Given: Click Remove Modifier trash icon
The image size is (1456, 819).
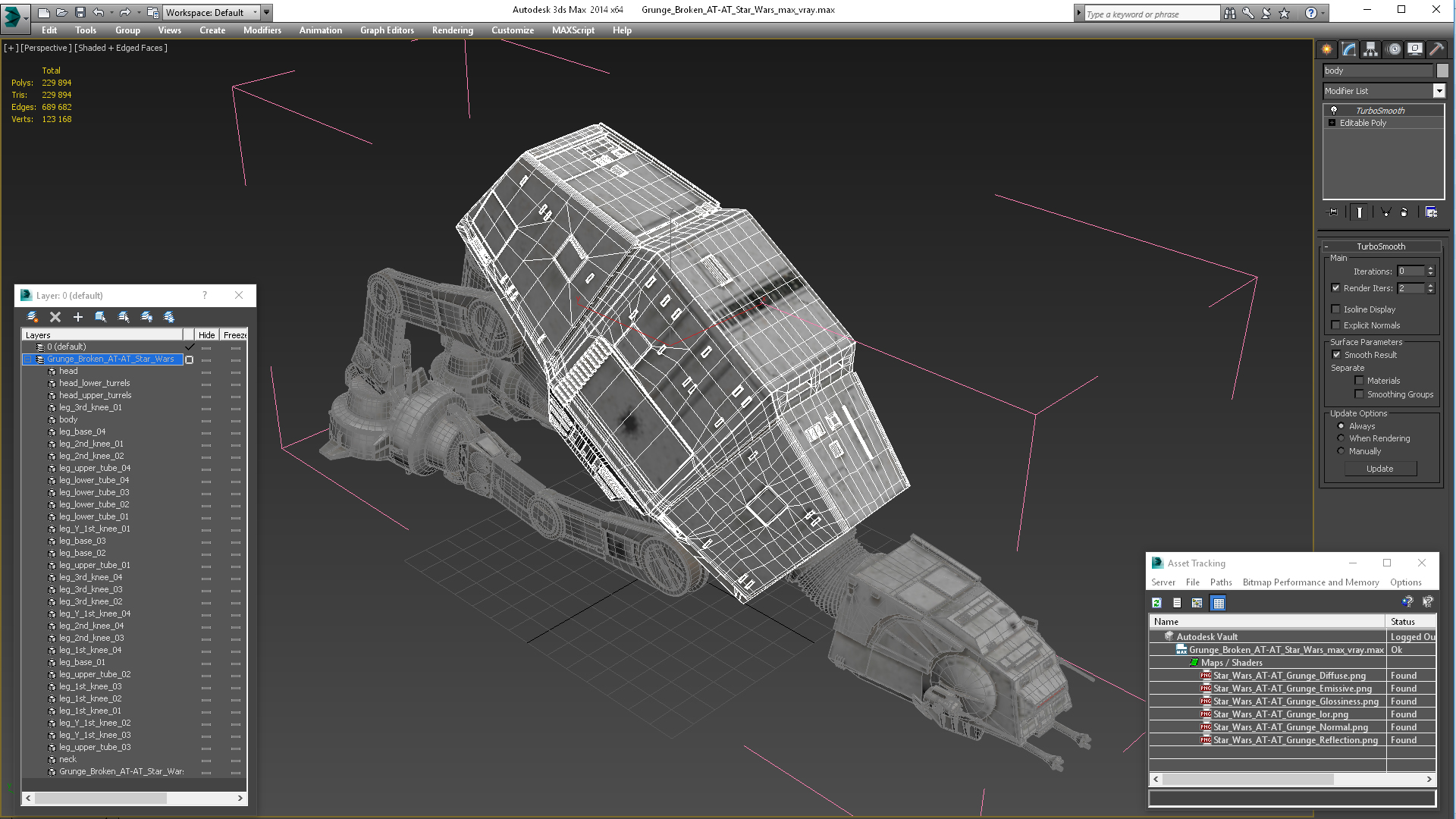Looking at the screenshot, I should pos(1404,212).
